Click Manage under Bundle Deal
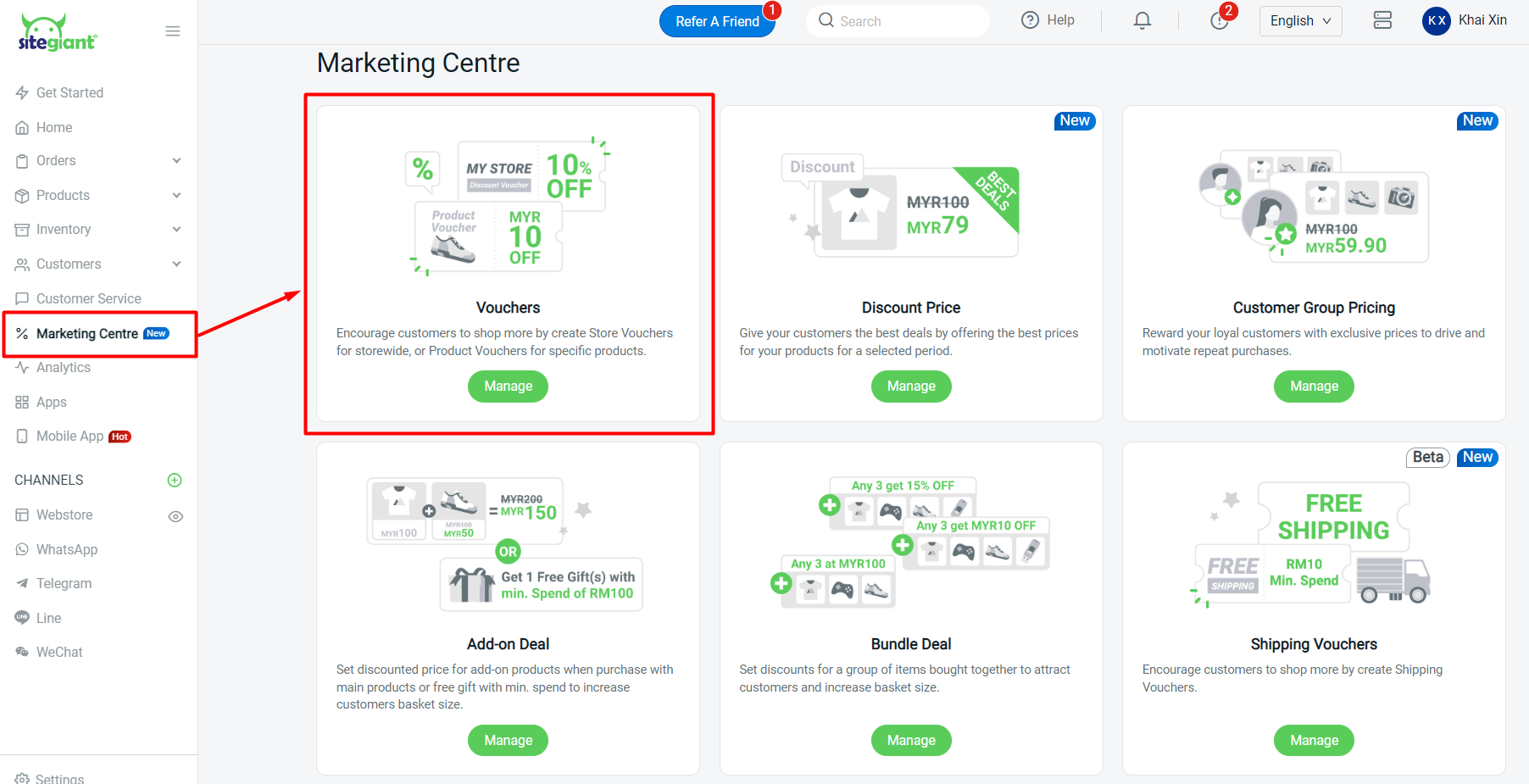1529x784 pixels. point(911,741)
